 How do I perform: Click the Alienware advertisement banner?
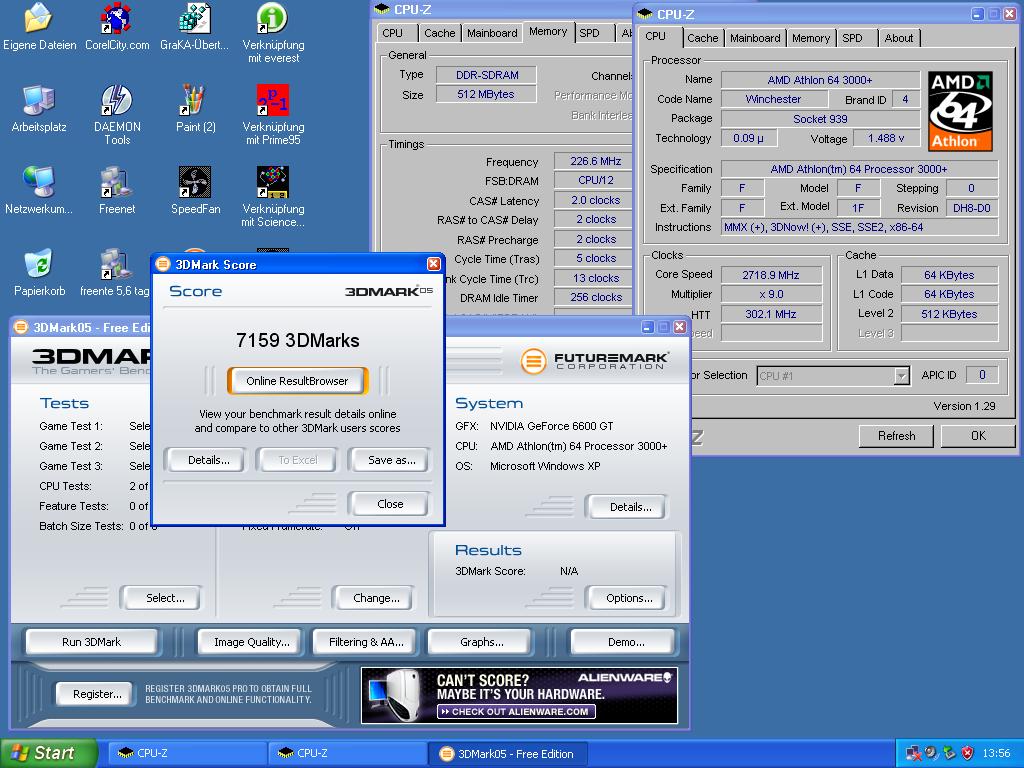[519, 695]
